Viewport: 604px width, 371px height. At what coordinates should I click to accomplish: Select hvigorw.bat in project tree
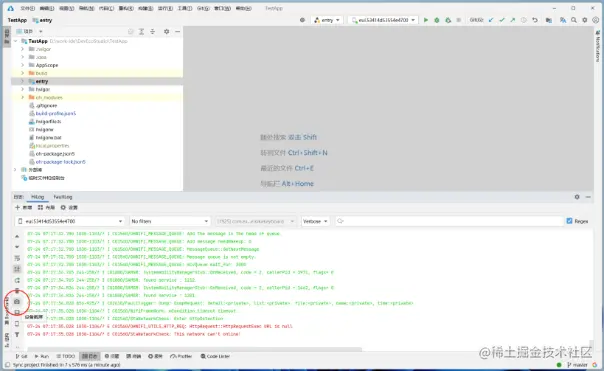coord(48,138)
